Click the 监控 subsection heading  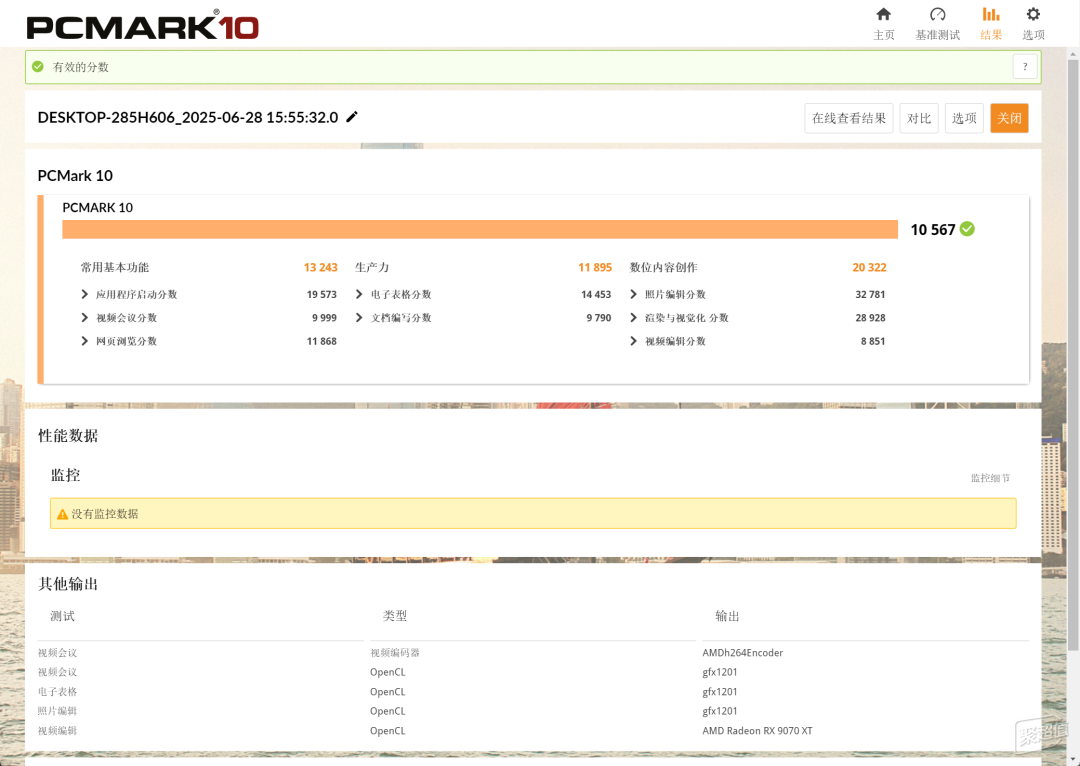tap(65, 475)
